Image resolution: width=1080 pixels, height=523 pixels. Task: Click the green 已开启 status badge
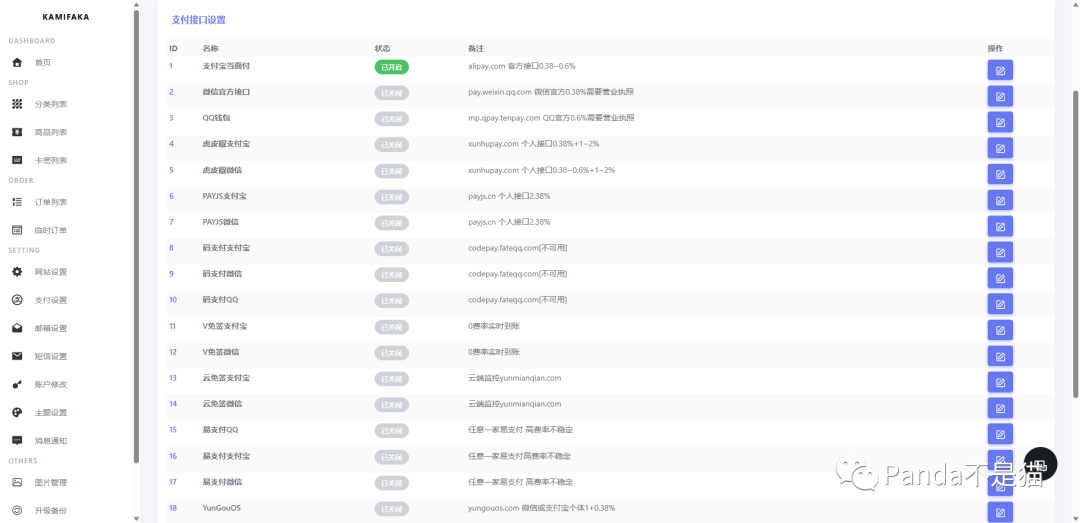tap(391, 67)
